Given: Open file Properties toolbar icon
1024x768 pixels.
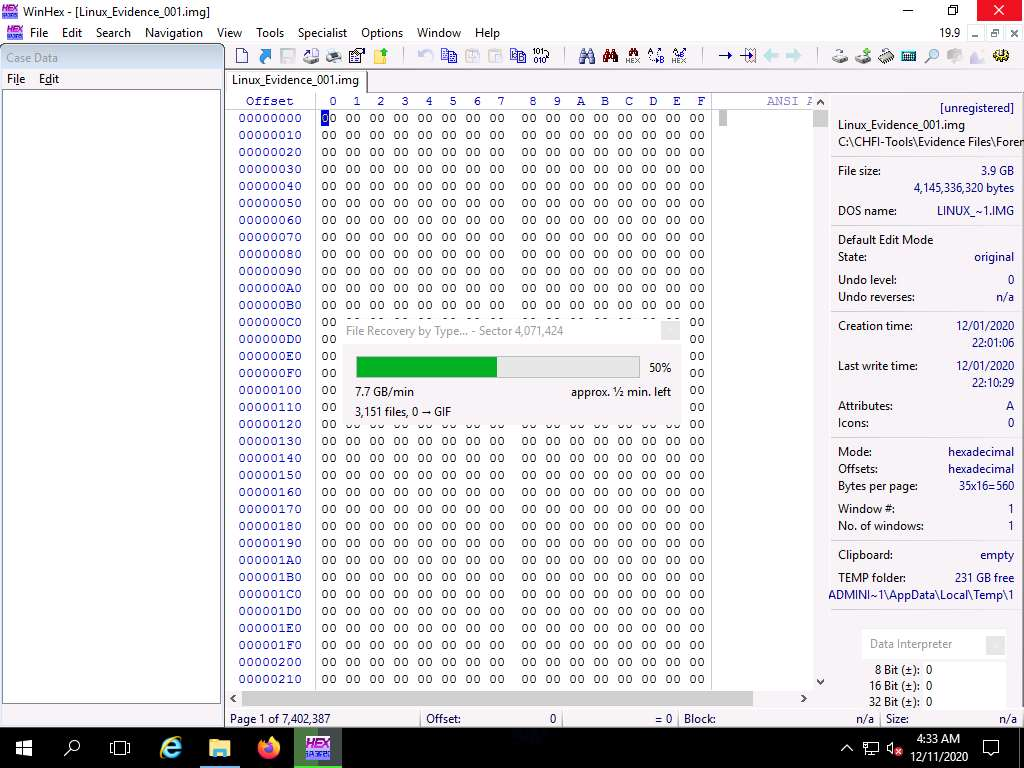Looking at the screenshot, I should [x=357, y=56].
